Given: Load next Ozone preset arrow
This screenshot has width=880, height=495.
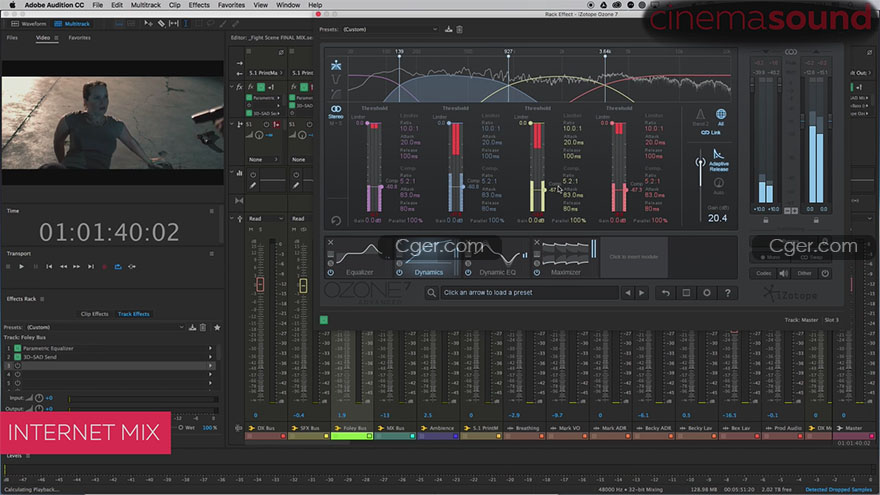Looking at the screenshot, I should coord(641,292).
